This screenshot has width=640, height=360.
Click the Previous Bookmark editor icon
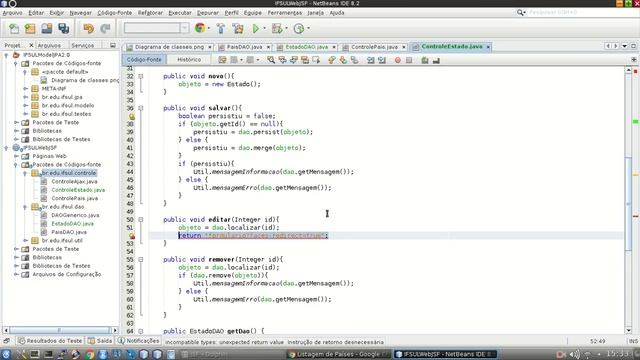(331, 60)
